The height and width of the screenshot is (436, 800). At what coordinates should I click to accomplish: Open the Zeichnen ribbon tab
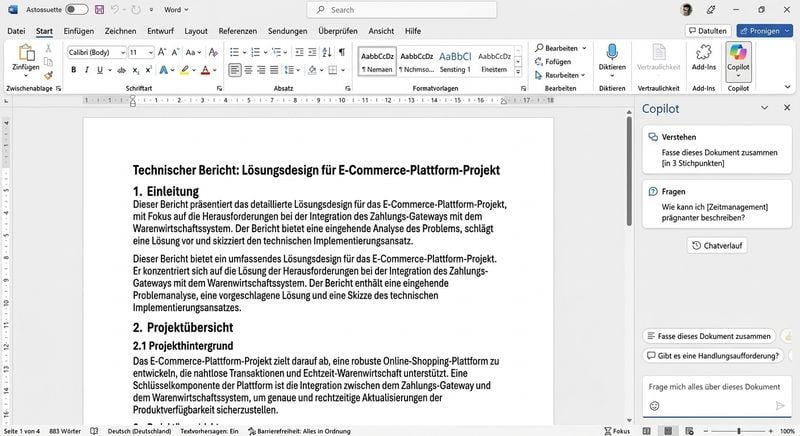click(120, 31)
